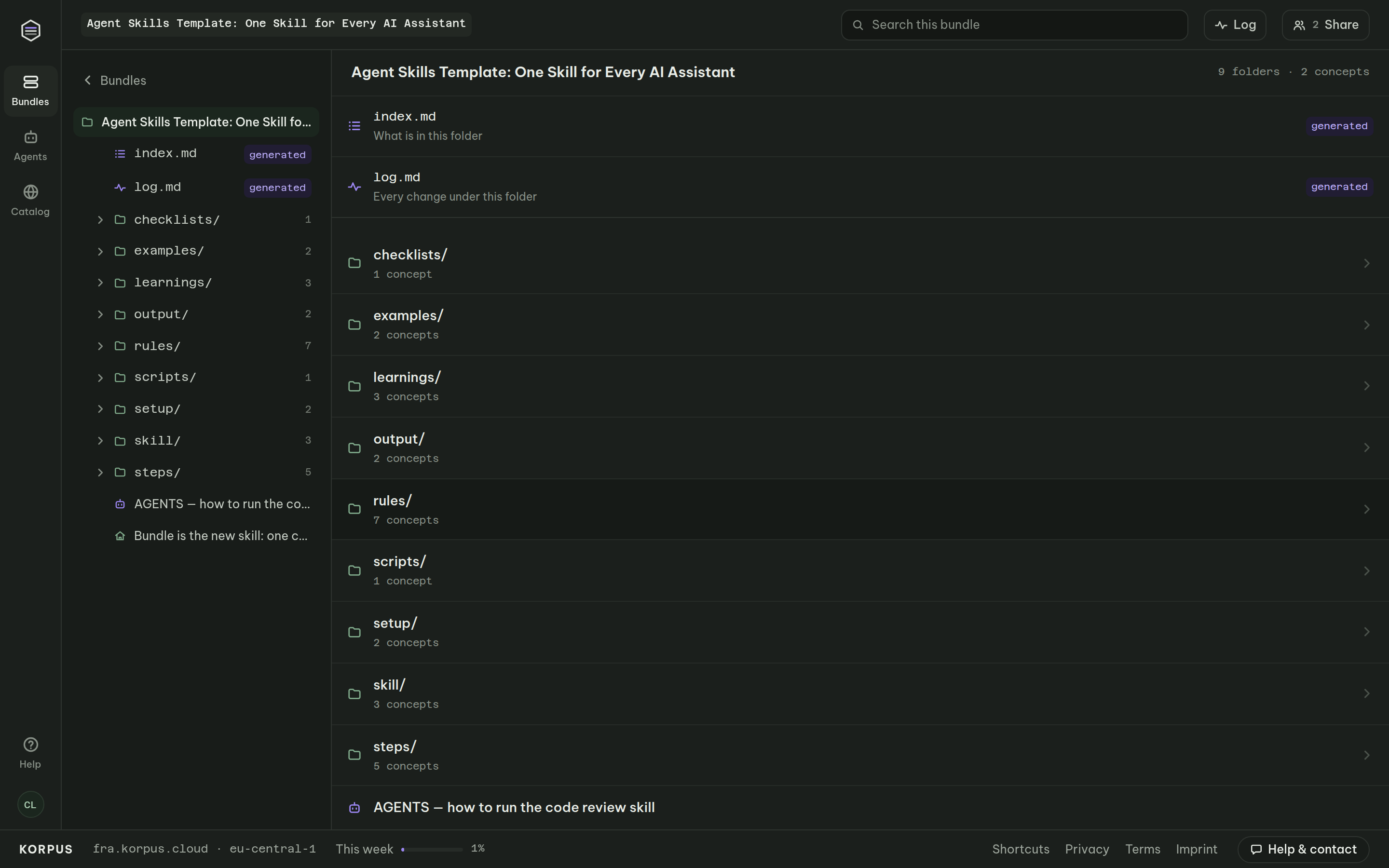
Task: Go back to Bundles list
Action: point(115,81)
